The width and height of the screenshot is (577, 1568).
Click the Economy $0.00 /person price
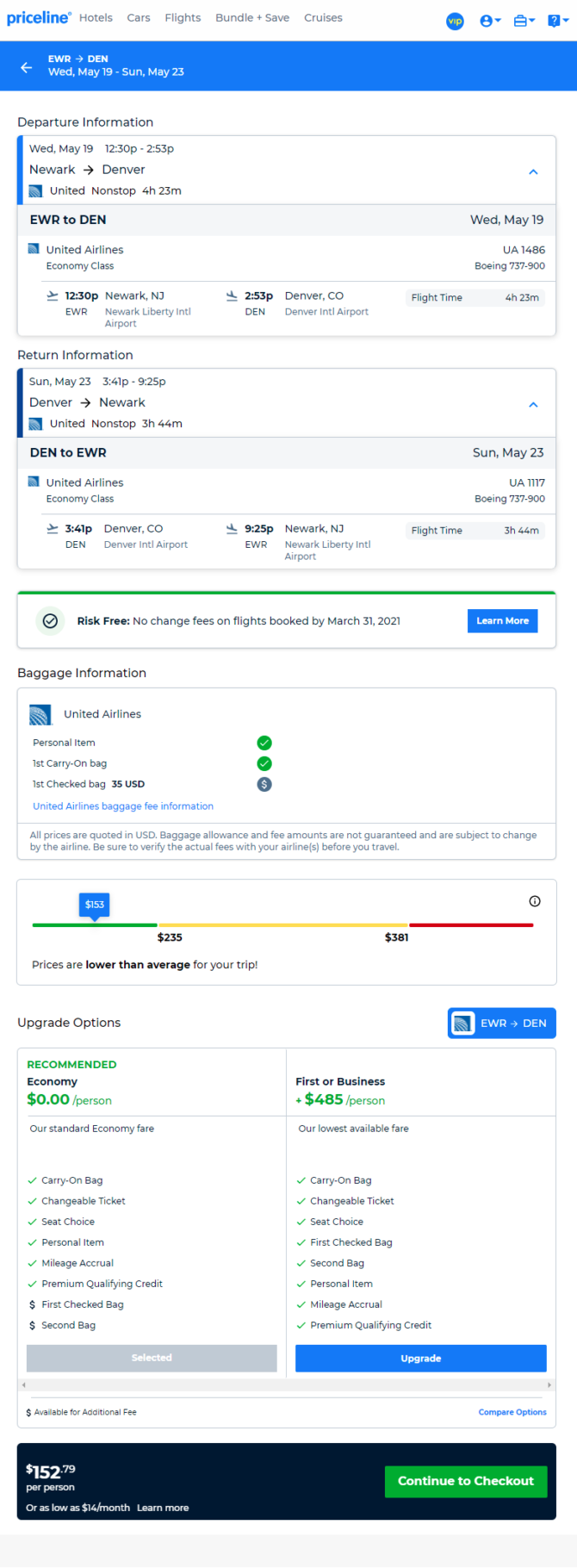click(x=69, y=1099)
